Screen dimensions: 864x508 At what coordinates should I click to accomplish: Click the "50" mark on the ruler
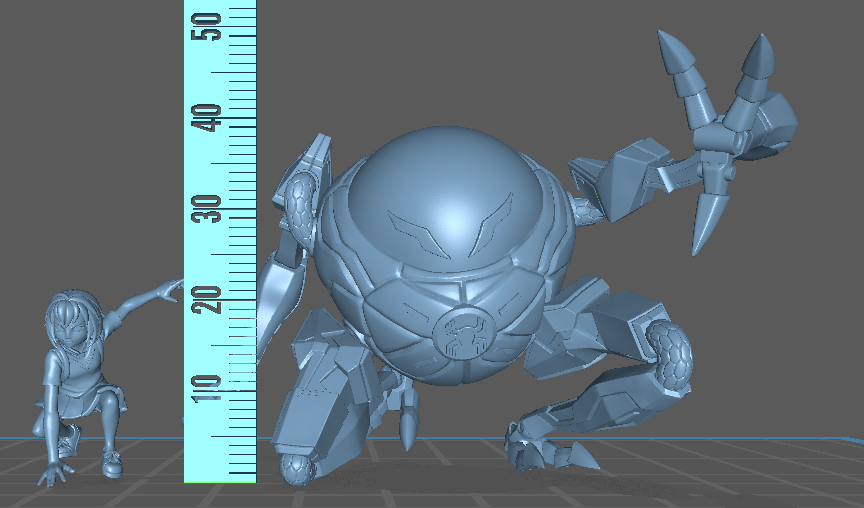click(x=206, y=27)
